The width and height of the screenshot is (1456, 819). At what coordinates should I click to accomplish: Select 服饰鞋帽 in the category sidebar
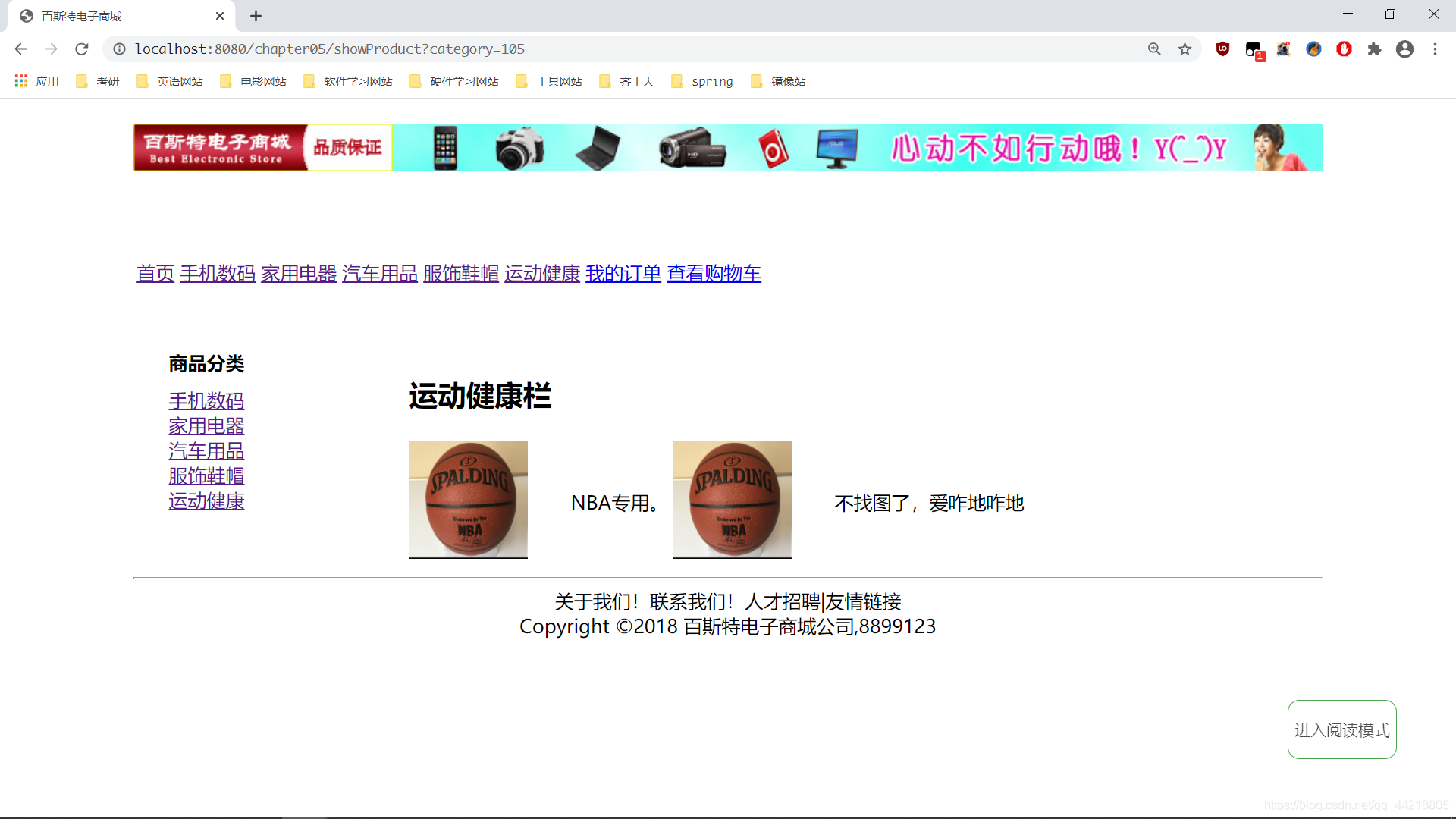click(206, 476)
